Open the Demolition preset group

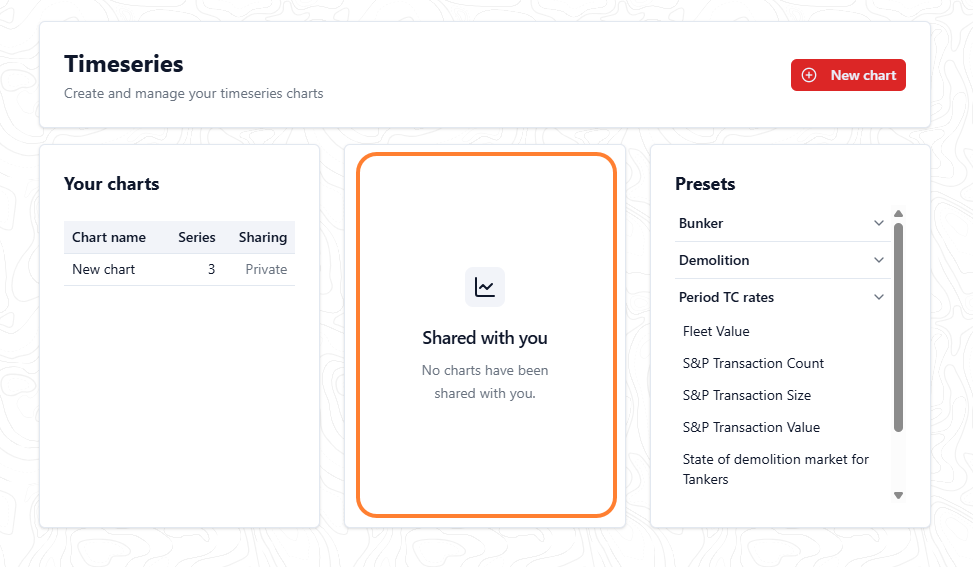(782, 261)
